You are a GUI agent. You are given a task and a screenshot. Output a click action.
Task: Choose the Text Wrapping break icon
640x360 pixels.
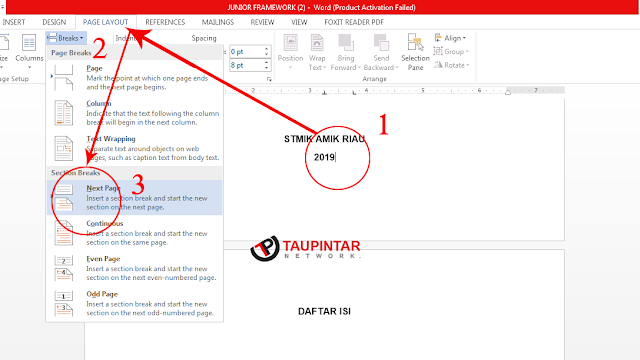64,148
